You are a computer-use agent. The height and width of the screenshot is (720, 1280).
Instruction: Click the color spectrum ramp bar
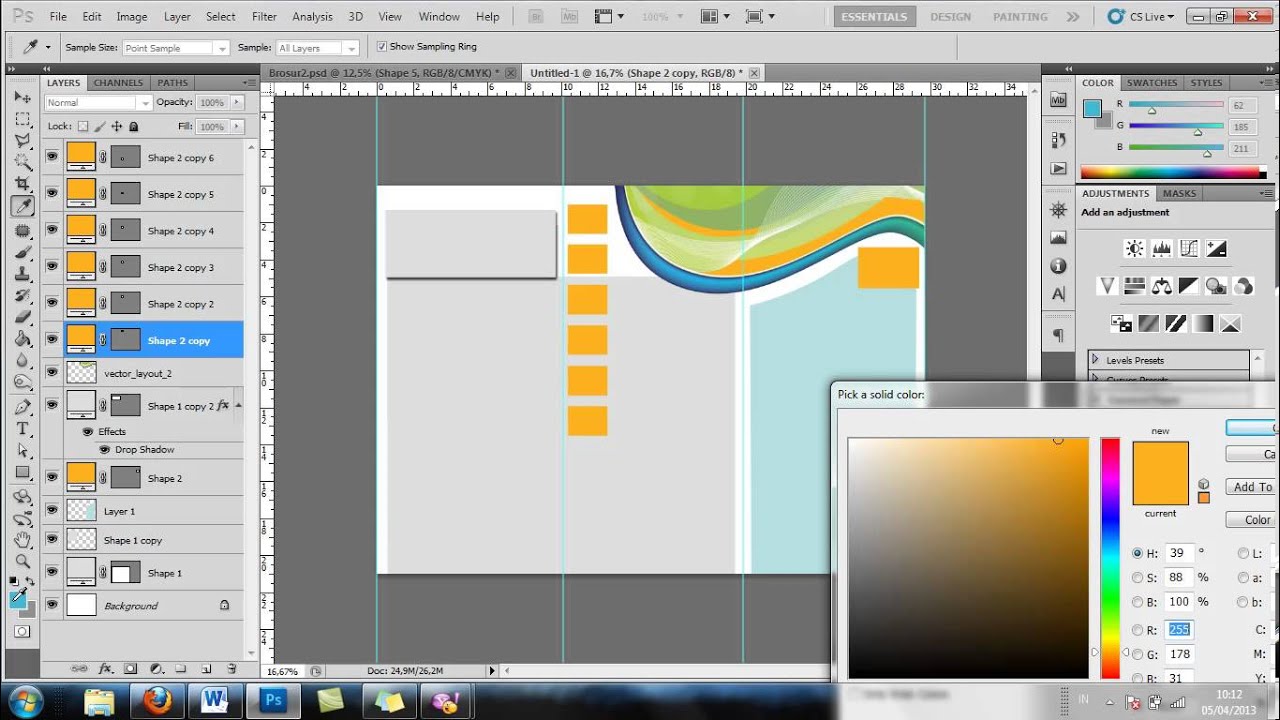pos(1172,173)
